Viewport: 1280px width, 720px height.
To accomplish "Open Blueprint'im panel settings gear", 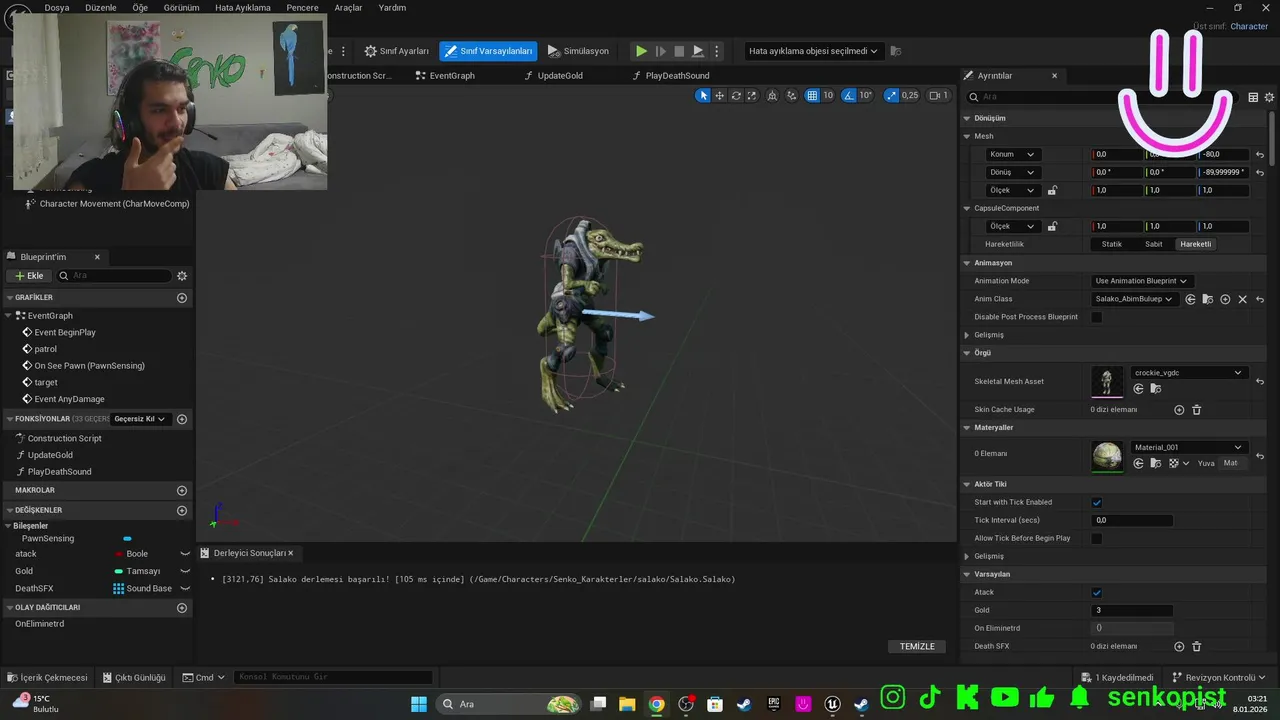I will pyautogui.click(x=182, y=276).
